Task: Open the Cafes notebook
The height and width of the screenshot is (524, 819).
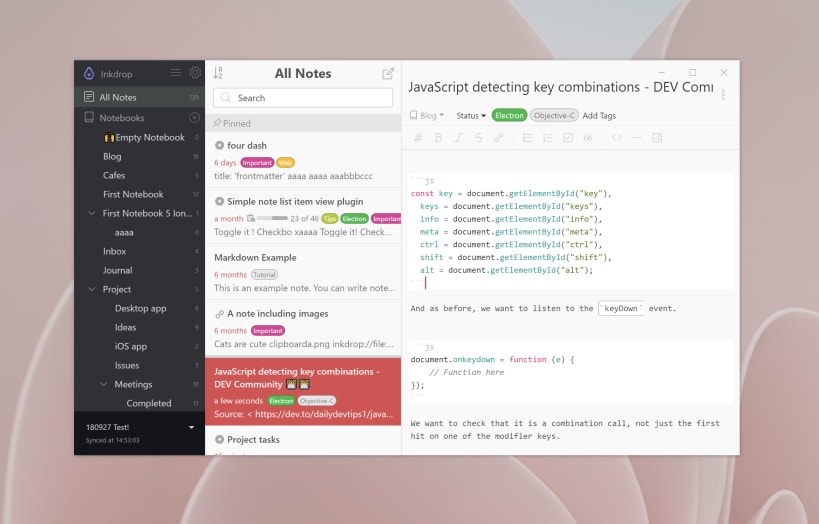Action: (139, 175)
